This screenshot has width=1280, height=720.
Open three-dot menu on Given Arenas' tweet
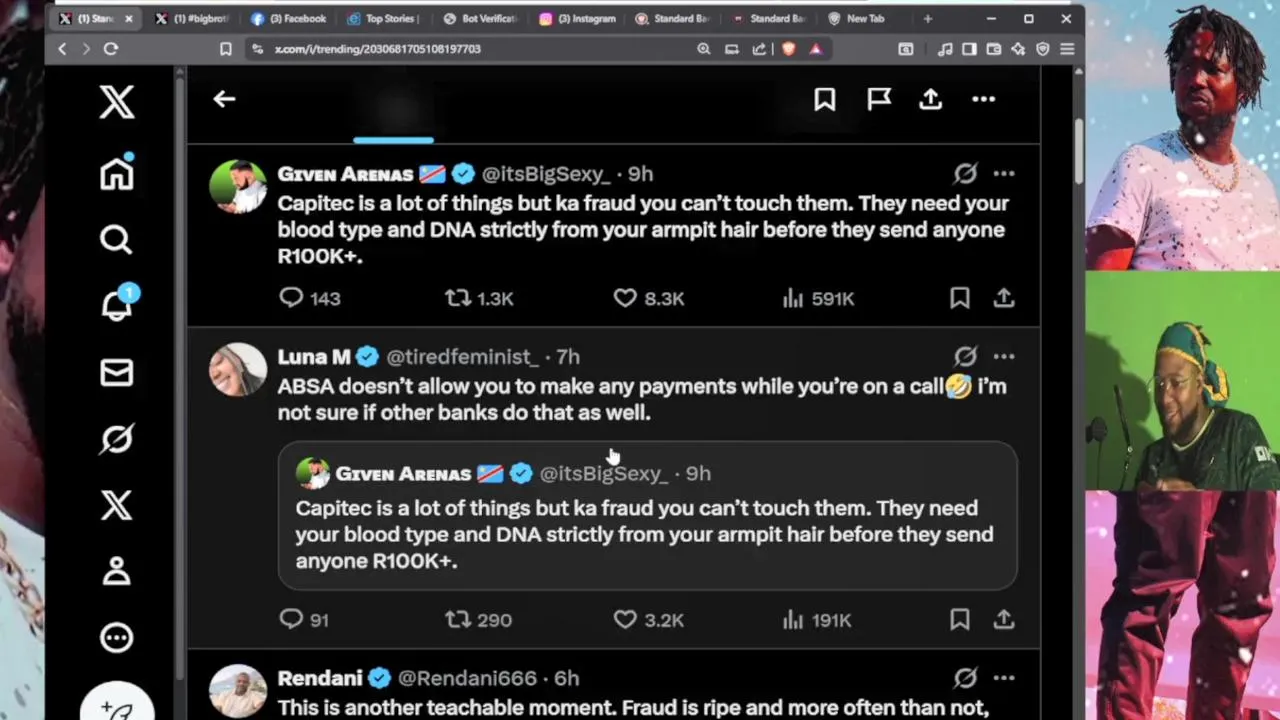[x=1004, y=174]
